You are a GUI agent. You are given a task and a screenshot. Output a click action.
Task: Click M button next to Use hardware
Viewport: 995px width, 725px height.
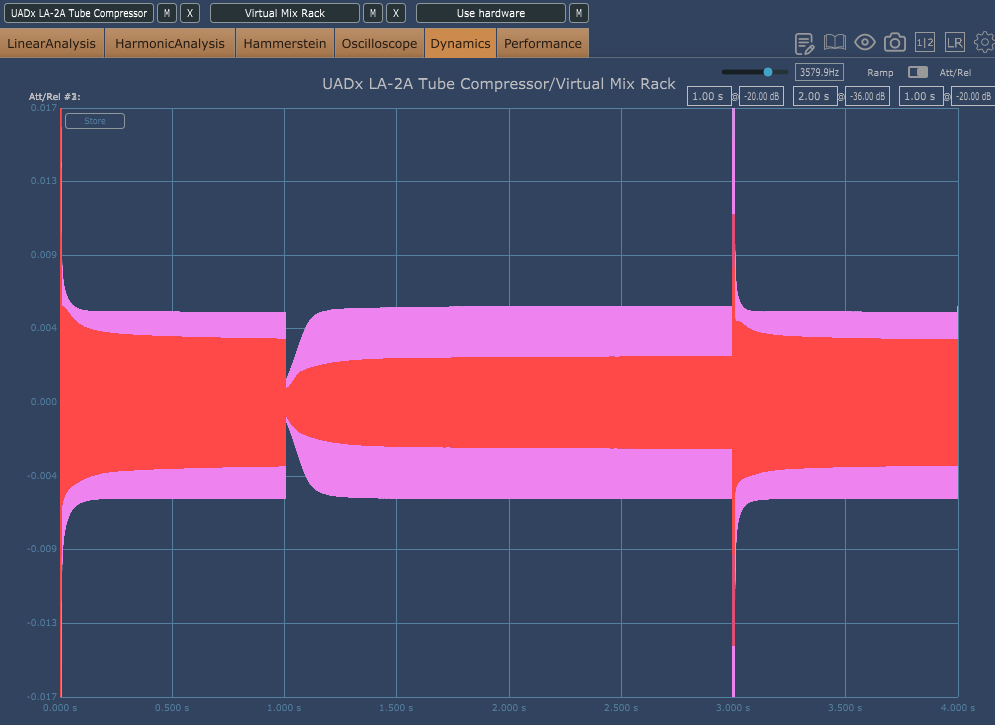click(x=579, y=13)
